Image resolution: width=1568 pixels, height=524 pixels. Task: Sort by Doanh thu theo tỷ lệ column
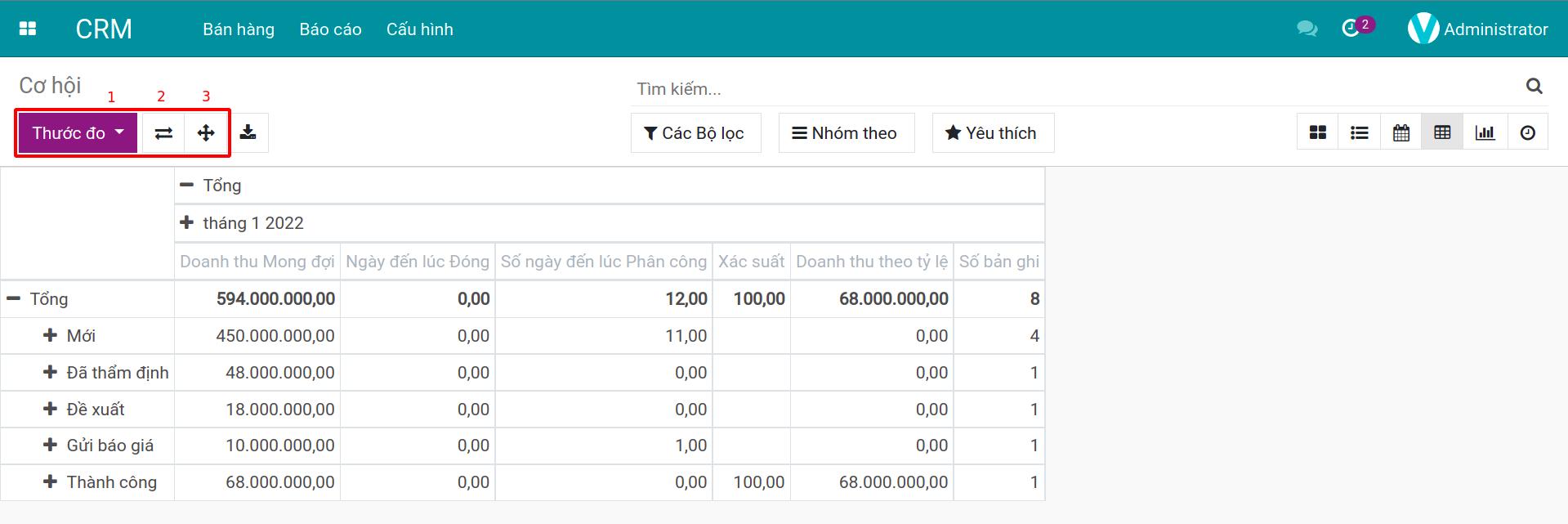[872, 262]
